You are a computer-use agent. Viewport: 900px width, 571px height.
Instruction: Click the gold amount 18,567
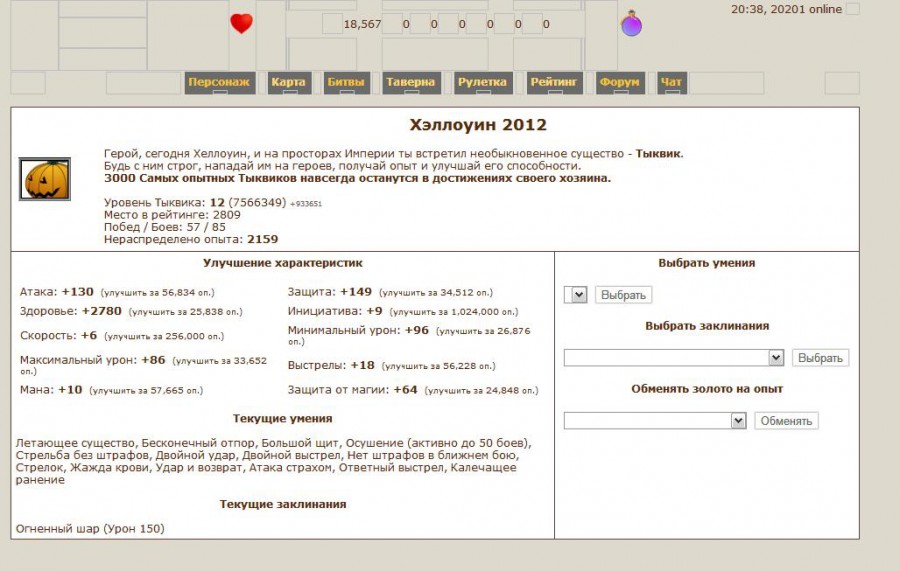click(362, 24)
